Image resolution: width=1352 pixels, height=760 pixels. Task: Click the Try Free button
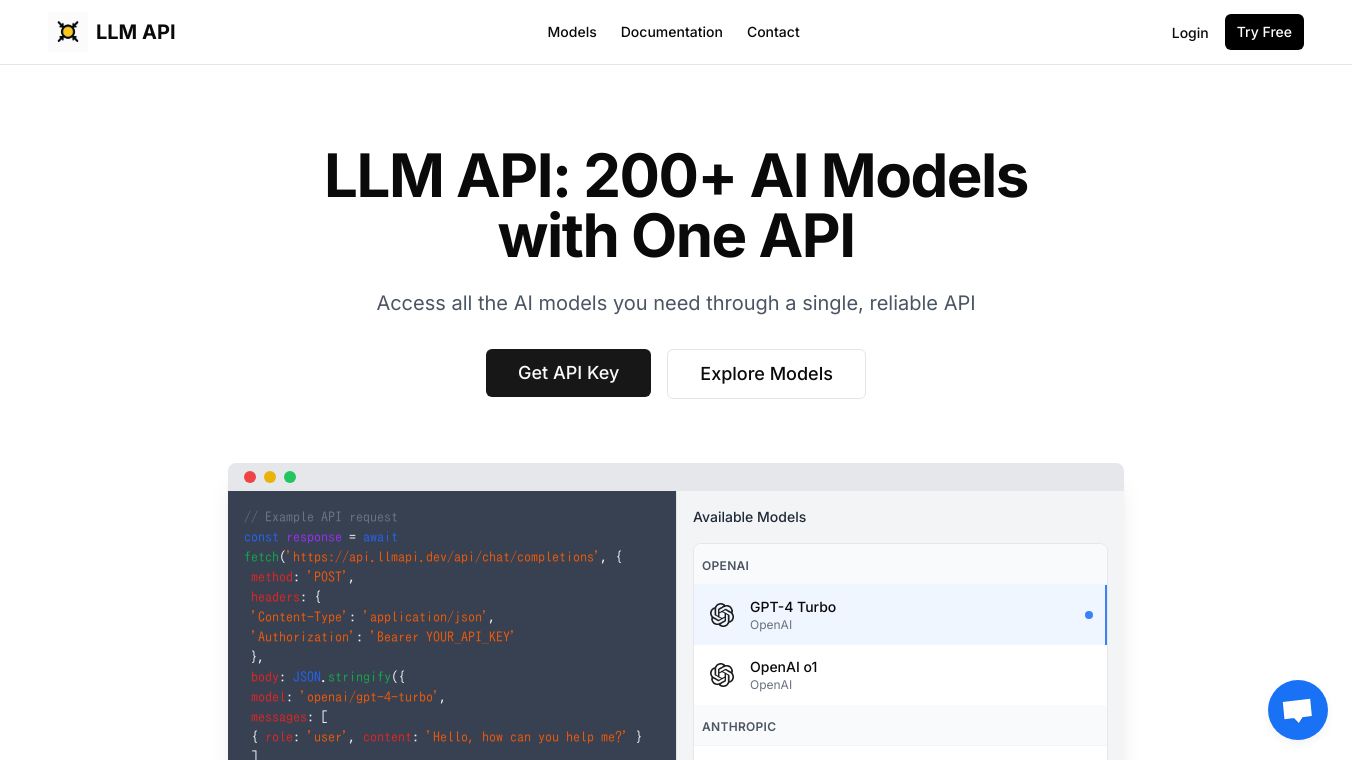click(x=1264, y=32)
